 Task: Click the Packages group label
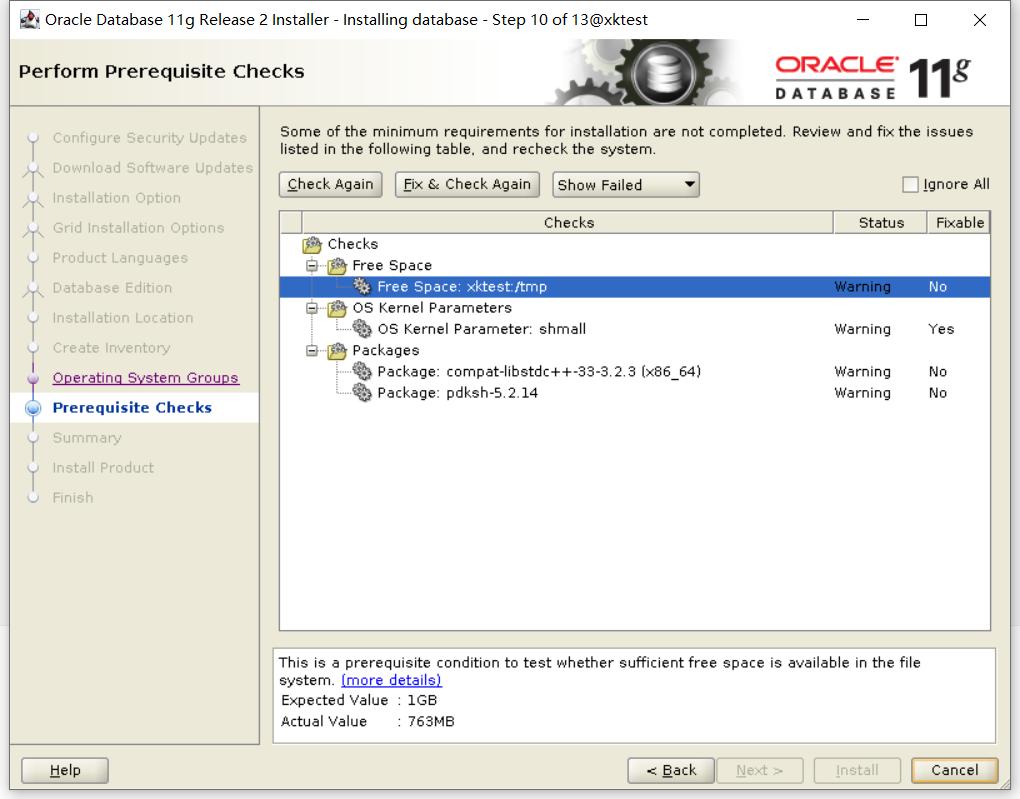click(x=386, y=351)
